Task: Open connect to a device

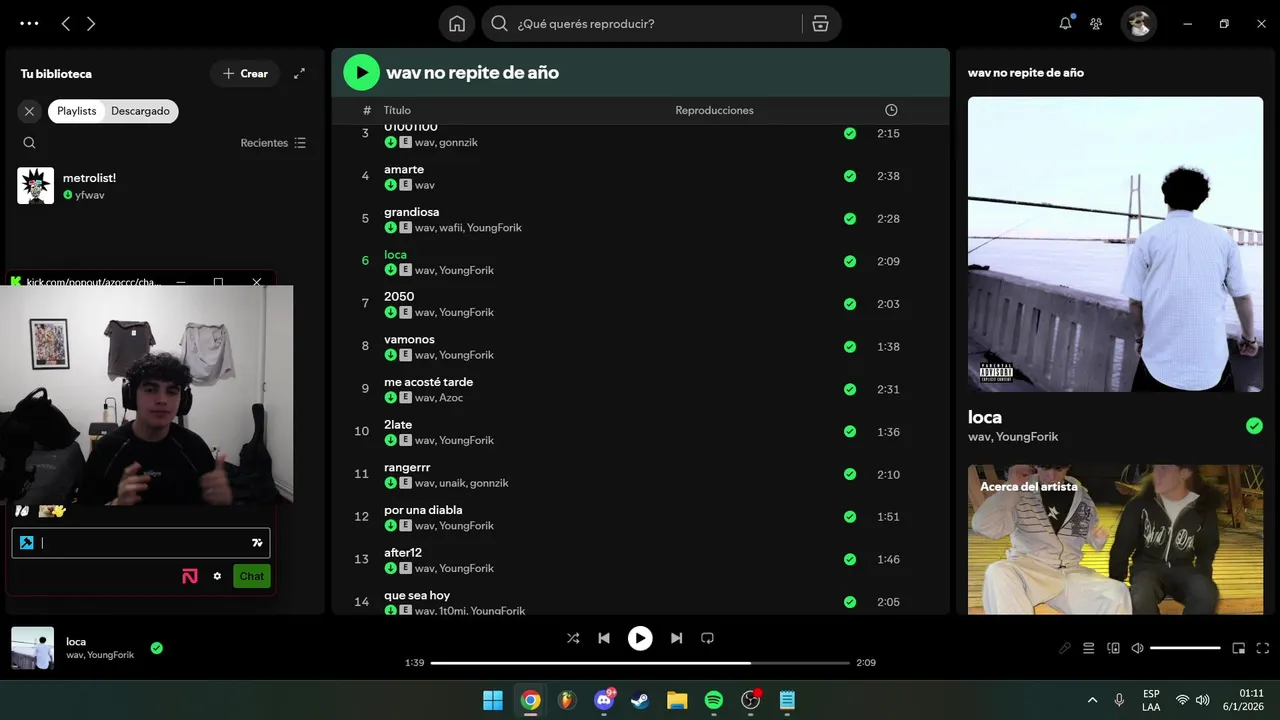Action: coord(1113,648)
